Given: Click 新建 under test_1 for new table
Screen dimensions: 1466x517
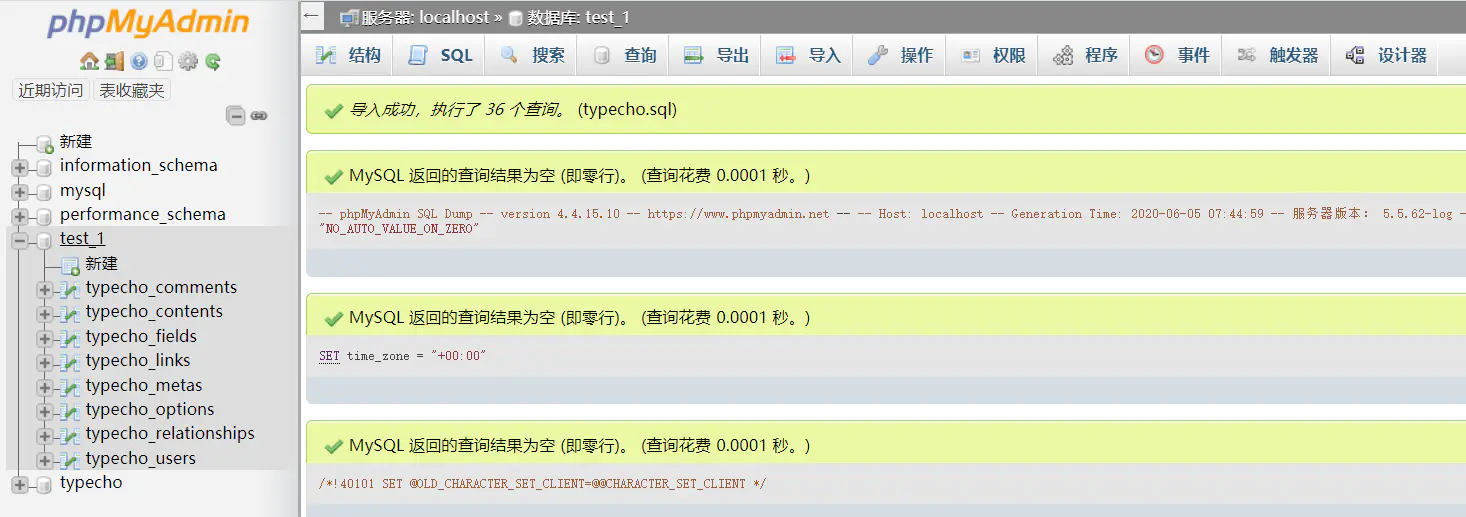Looking at the screenshot, I should click(102, 264).
